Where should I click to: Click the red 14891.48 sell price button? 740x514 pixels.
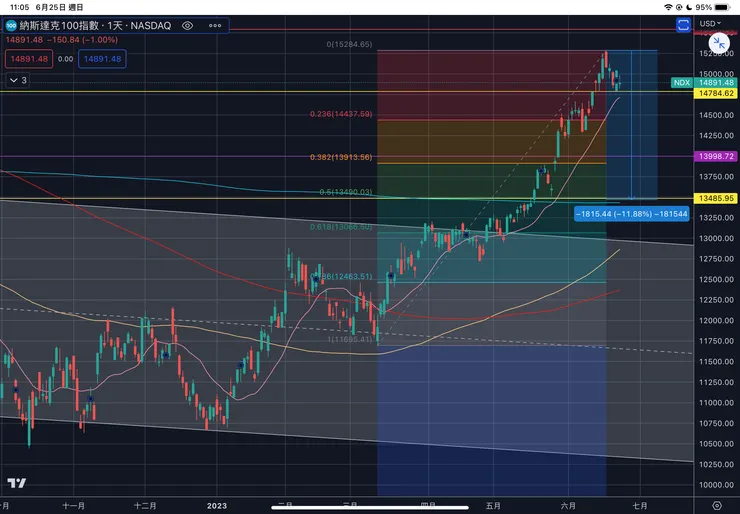coord(29,59)
